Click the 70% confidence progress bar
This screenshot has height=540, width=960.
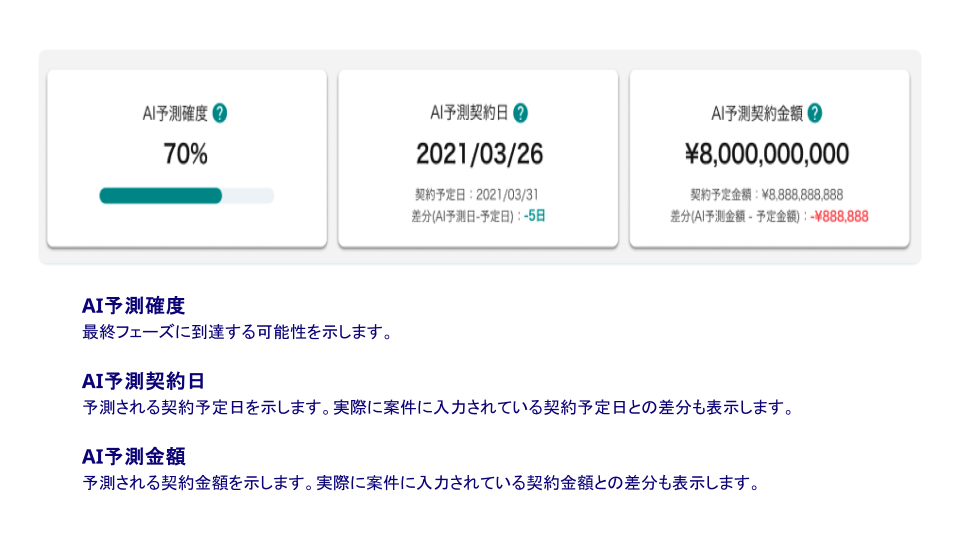click(x=187, y=195)
